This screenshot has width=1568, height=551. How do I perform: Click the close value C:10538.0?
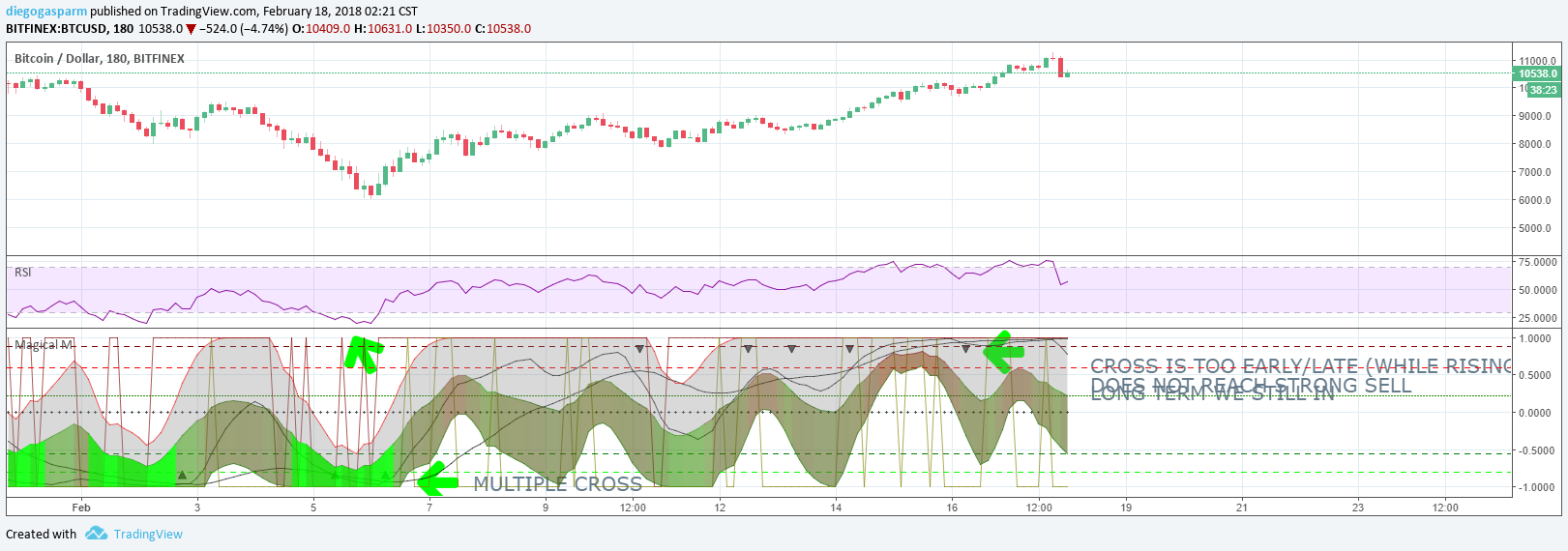(503, 29)
